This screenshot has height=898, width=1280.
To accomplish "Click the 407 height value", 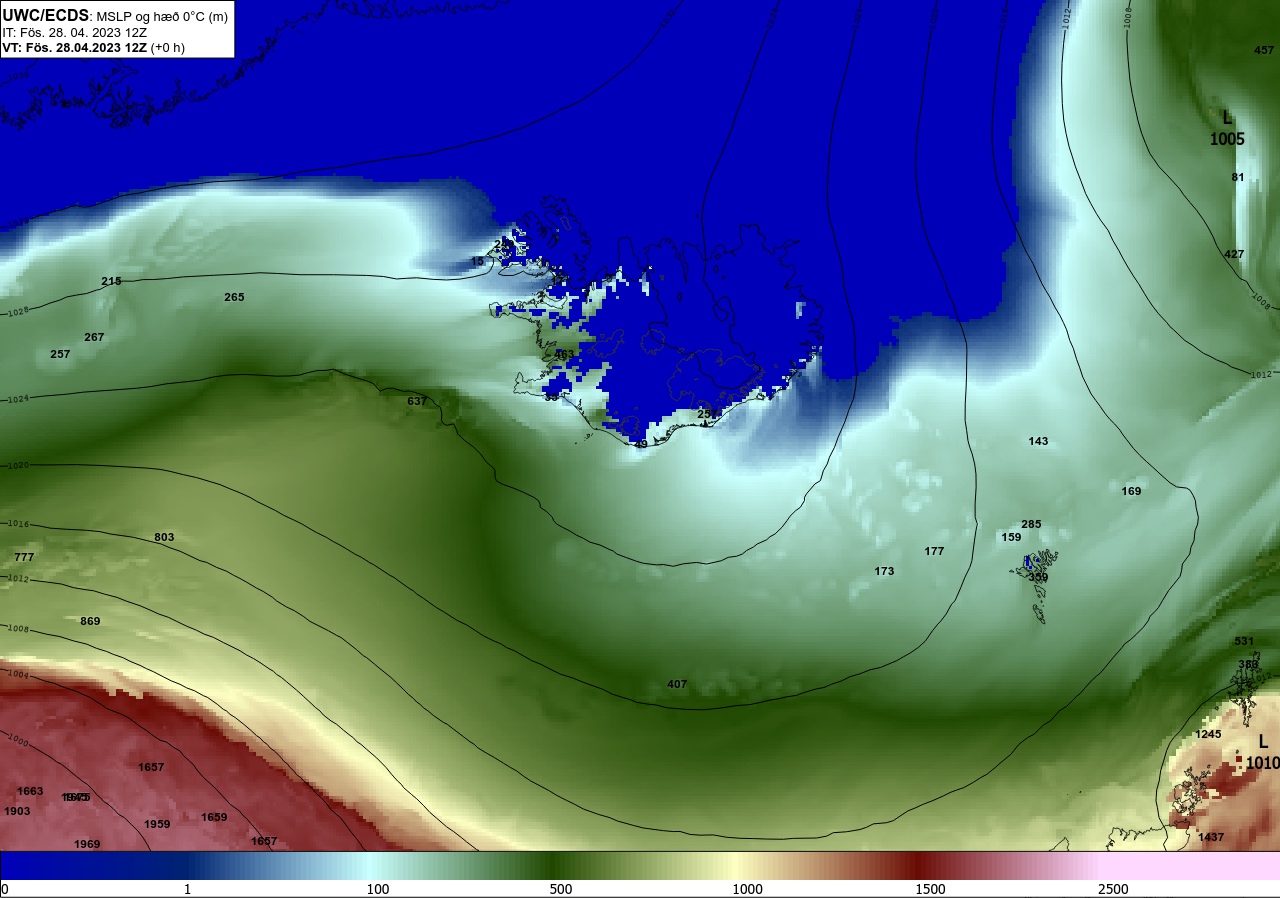I will 677,684.
